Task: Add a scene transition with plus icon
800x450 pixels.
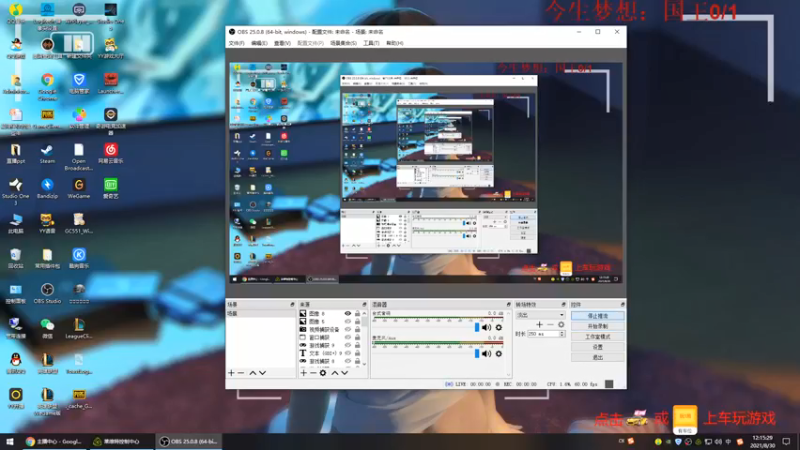Action: click(539, 324)
